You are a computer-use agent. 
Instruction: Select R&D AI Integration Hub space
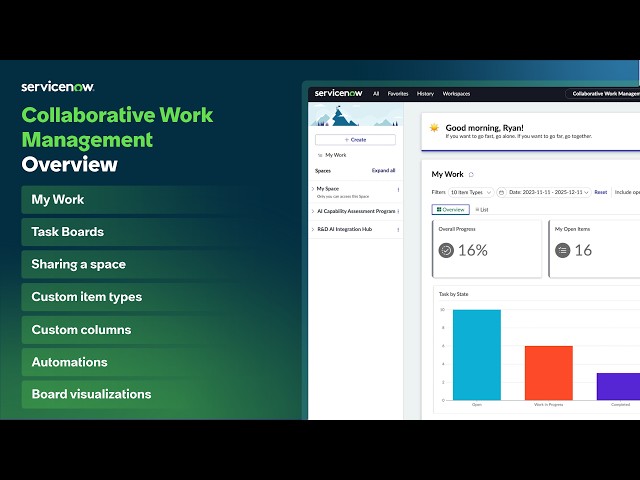(344, 229)
